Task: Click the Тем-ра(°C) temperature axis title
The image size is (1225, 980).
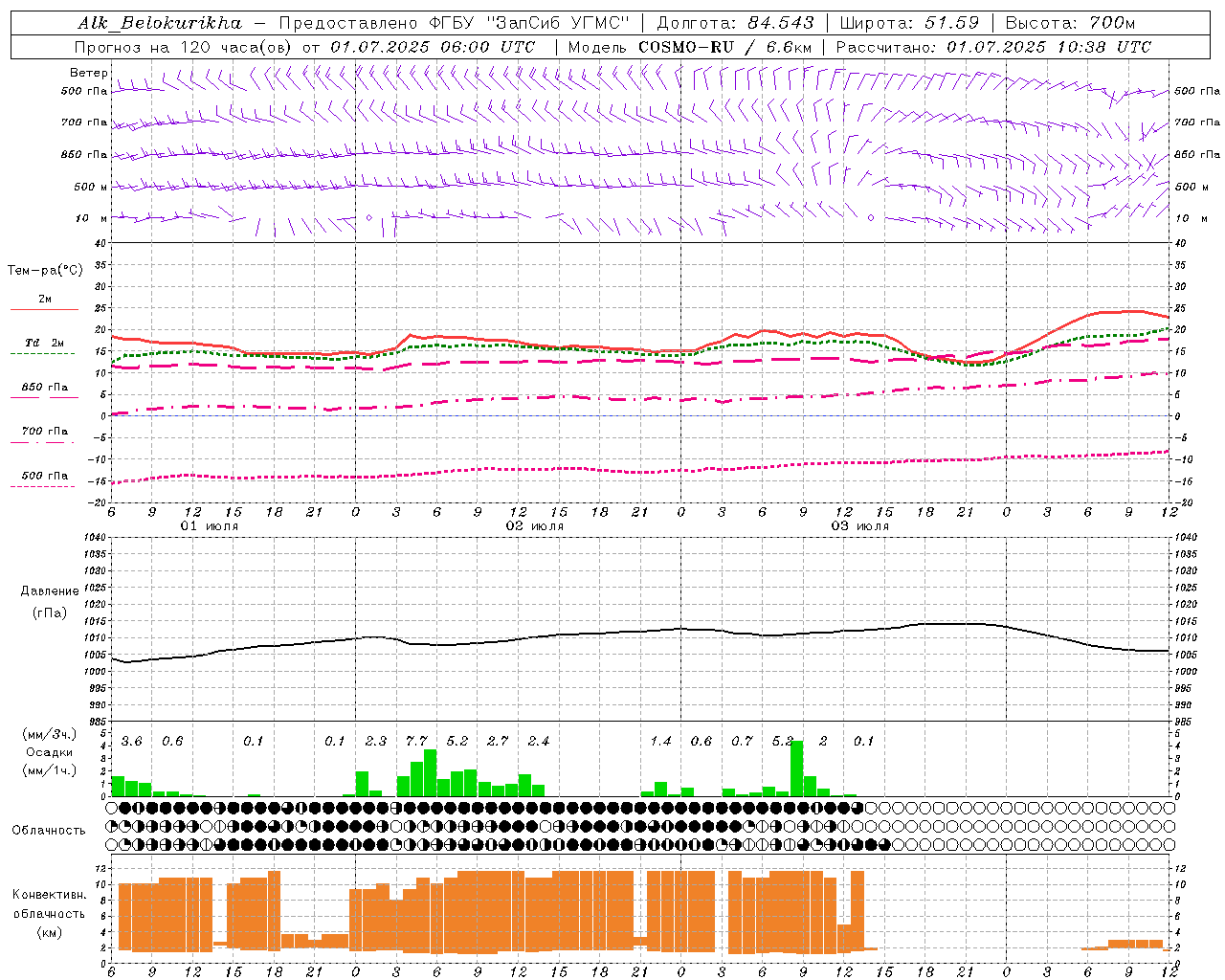Action: coord(45,271)
